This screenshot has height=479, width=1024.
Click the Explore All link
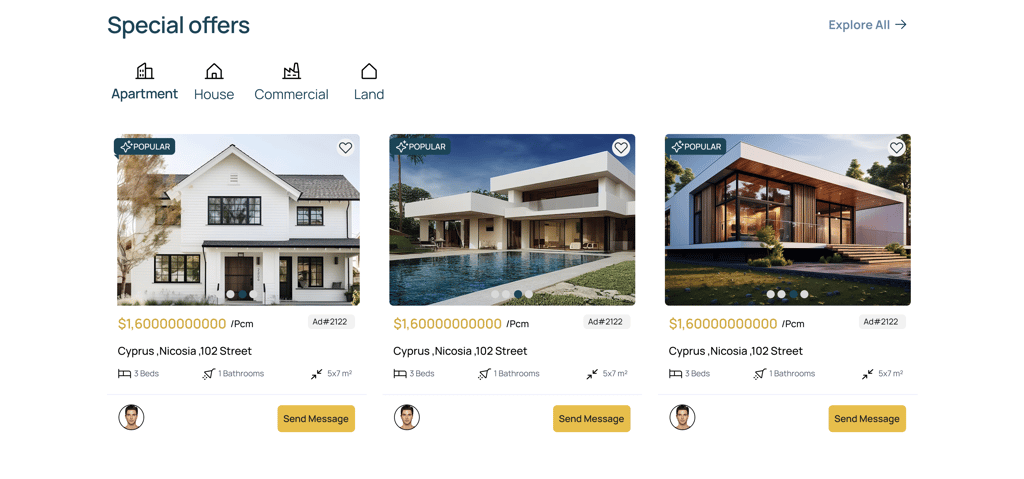(868, 25)
